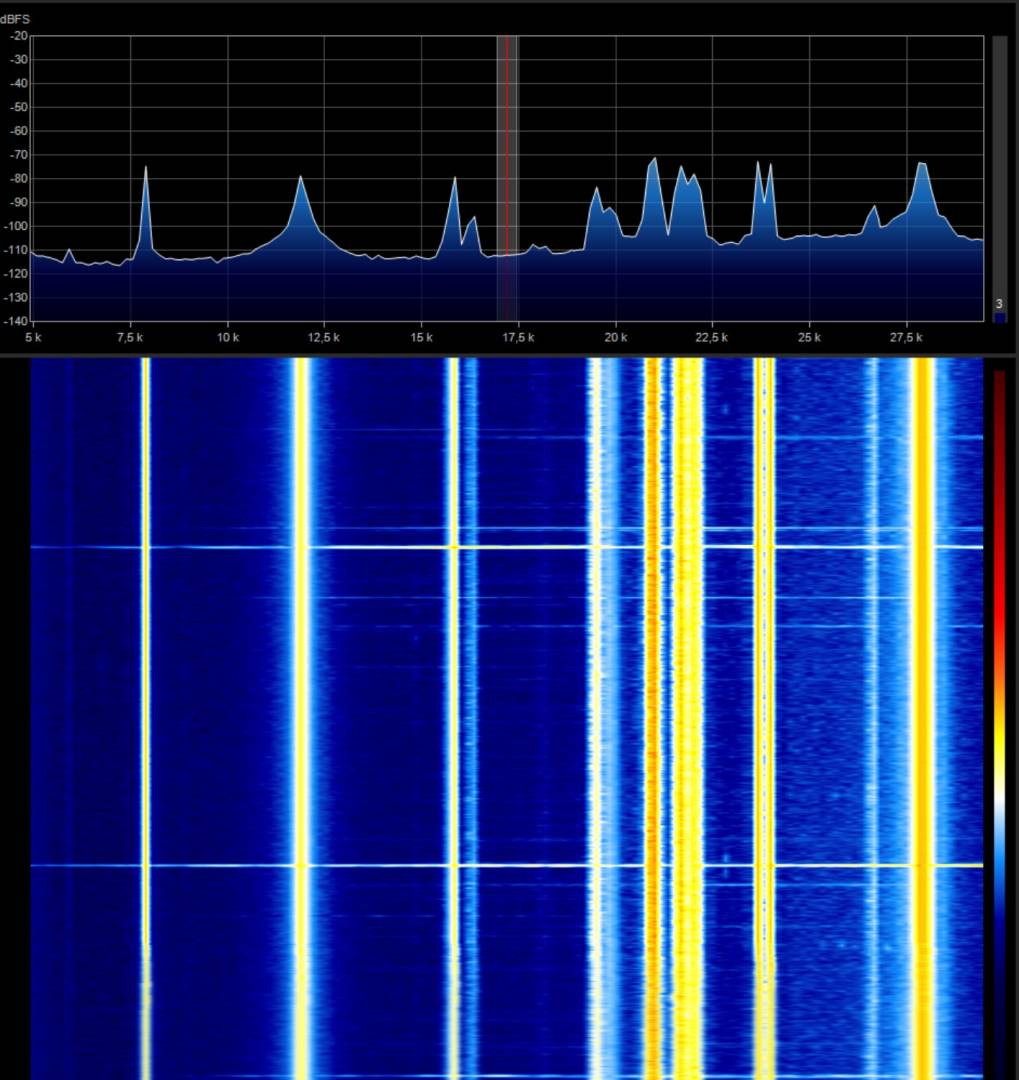Click the "20 k" frequency axis label

click(x=615, y=339)
